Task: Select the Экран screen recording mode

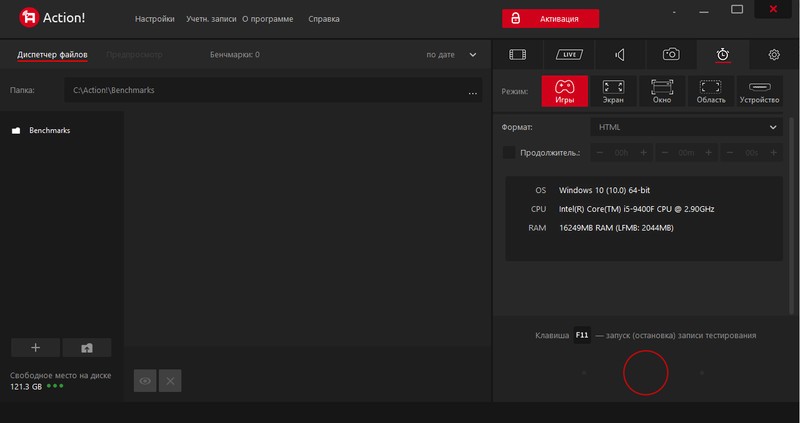Action: (x=613, y=91)
